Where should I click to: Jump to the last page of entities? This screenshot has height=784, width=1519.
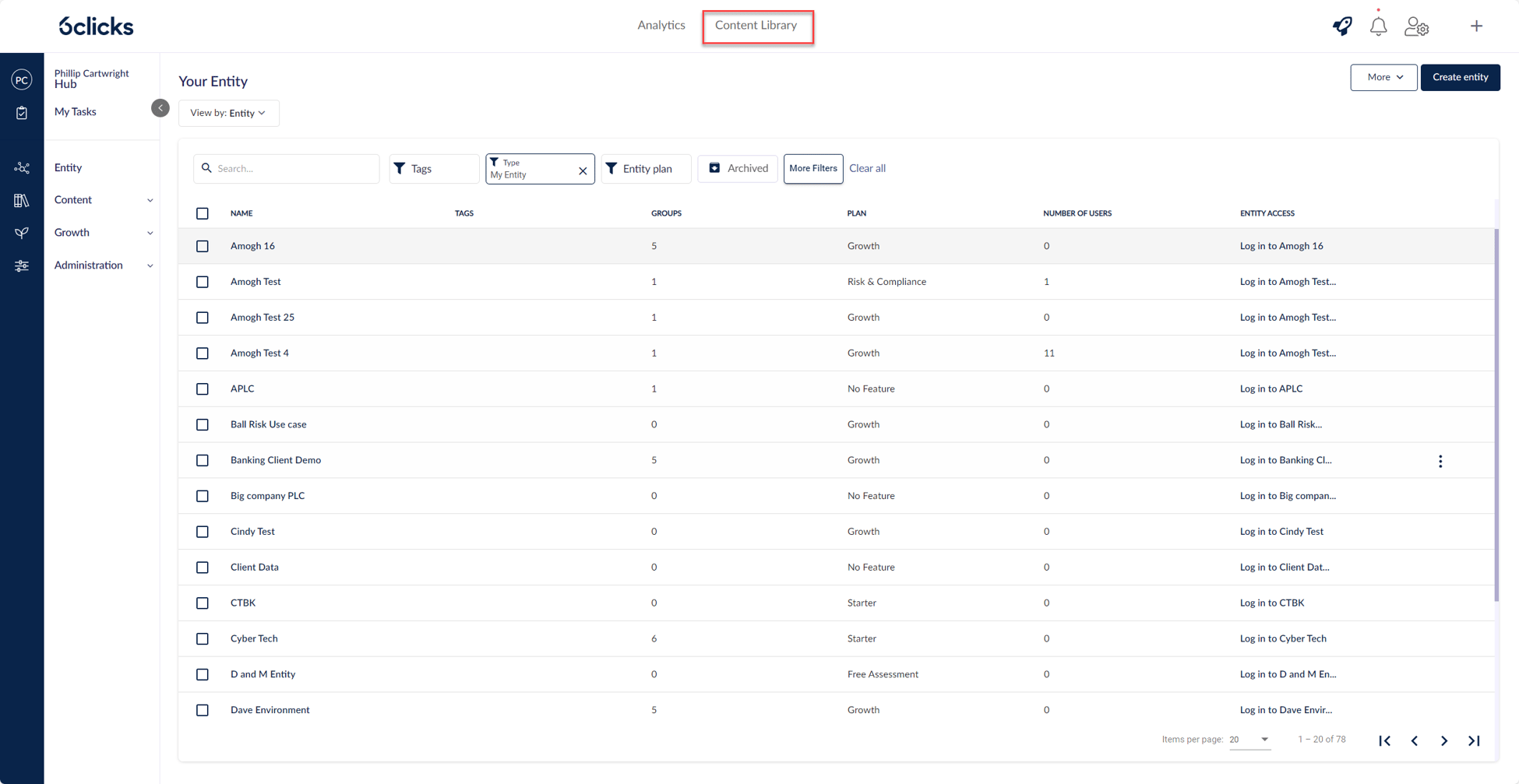pos(1474,740)
